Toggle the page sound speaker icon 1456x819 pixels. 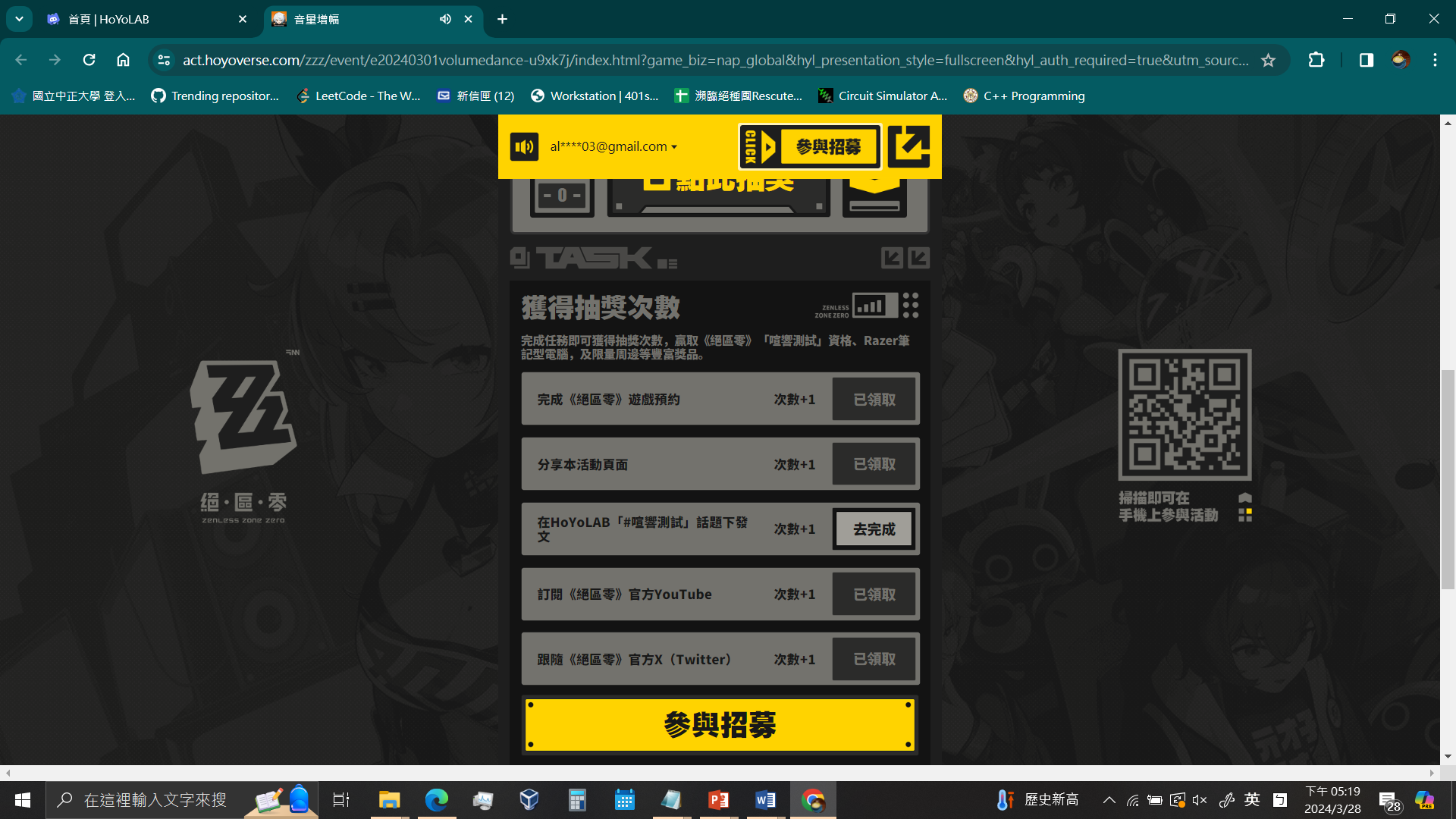(524, 147)
